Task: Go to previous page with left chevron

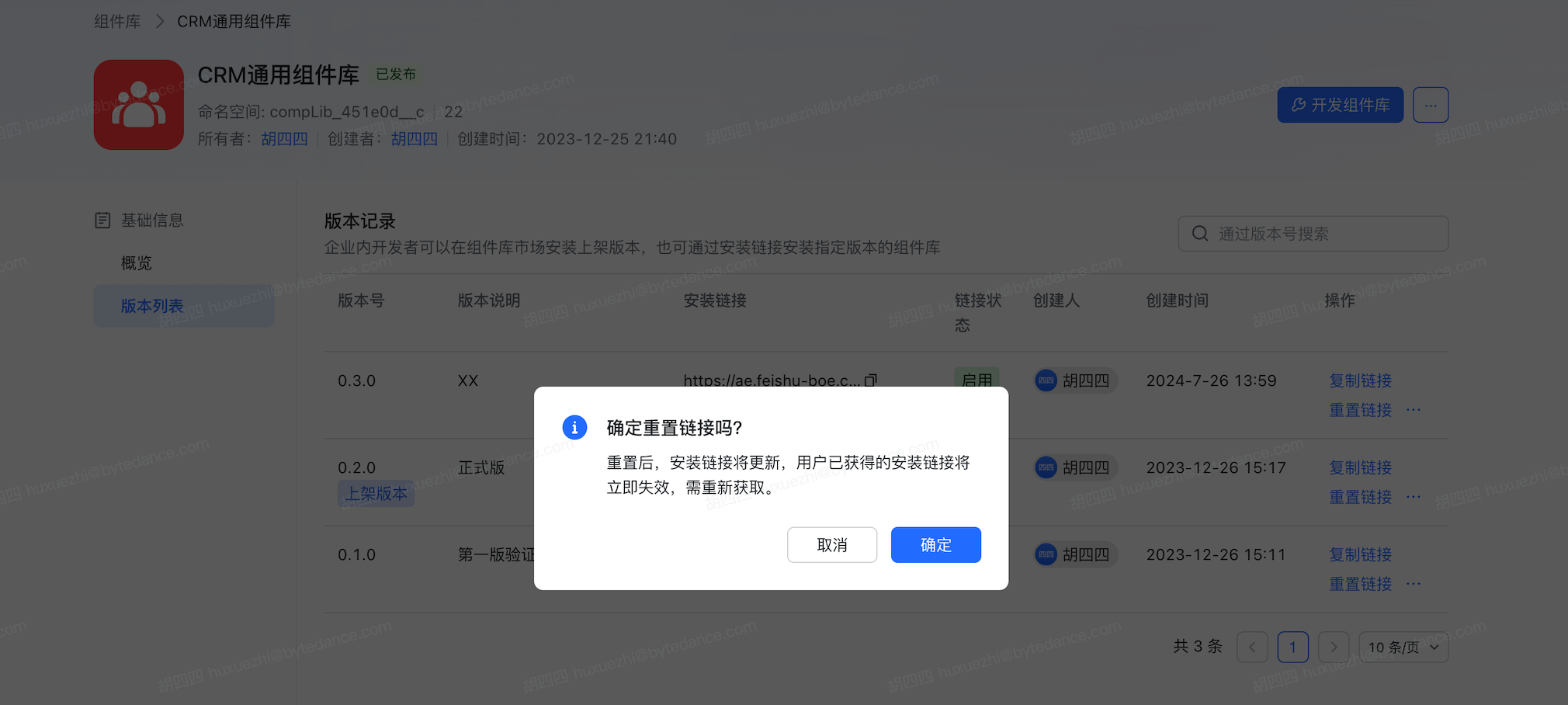Action: 1252,648
